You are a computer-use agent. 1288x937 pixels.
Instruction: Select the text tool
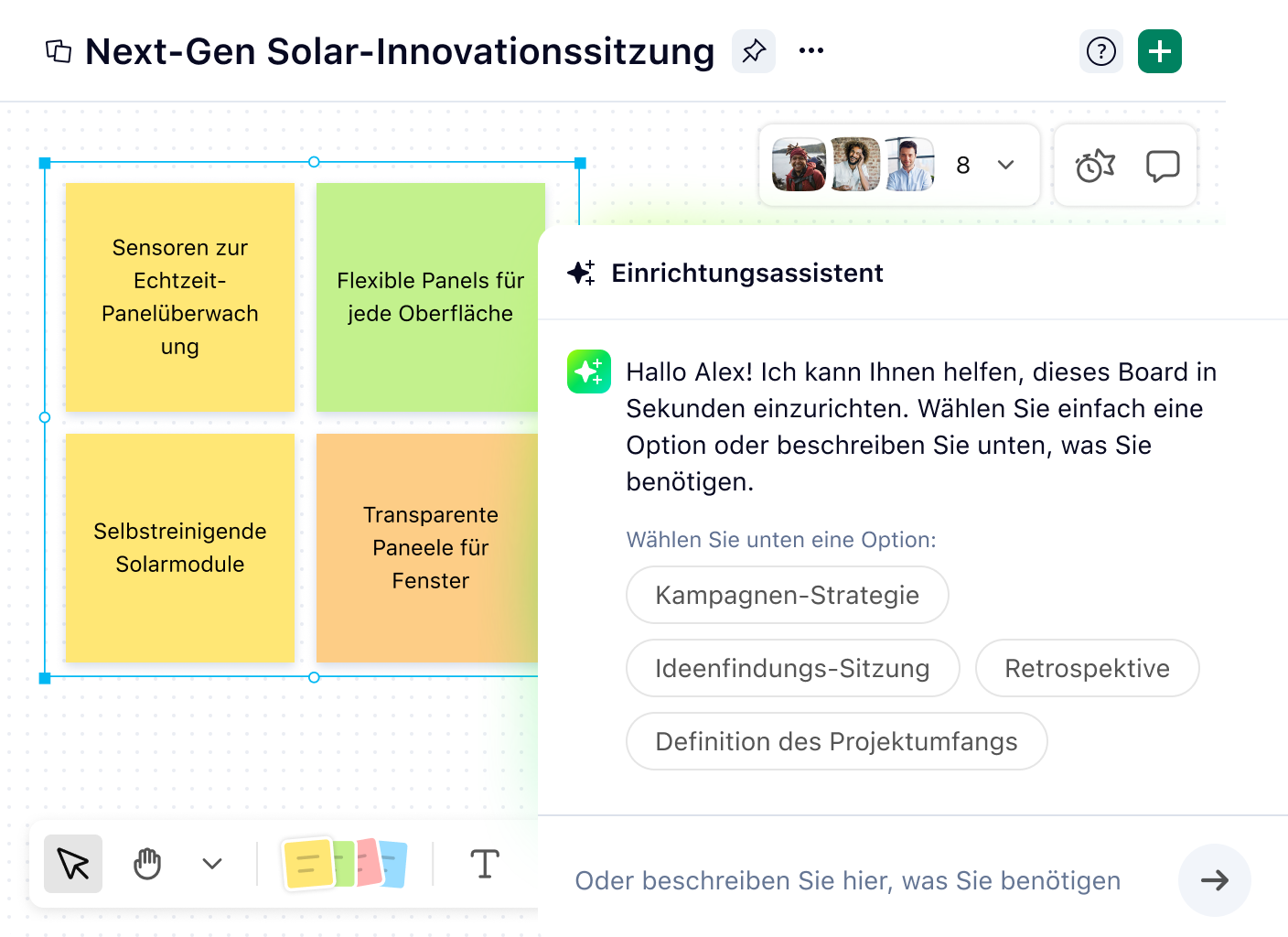point(484,863)
